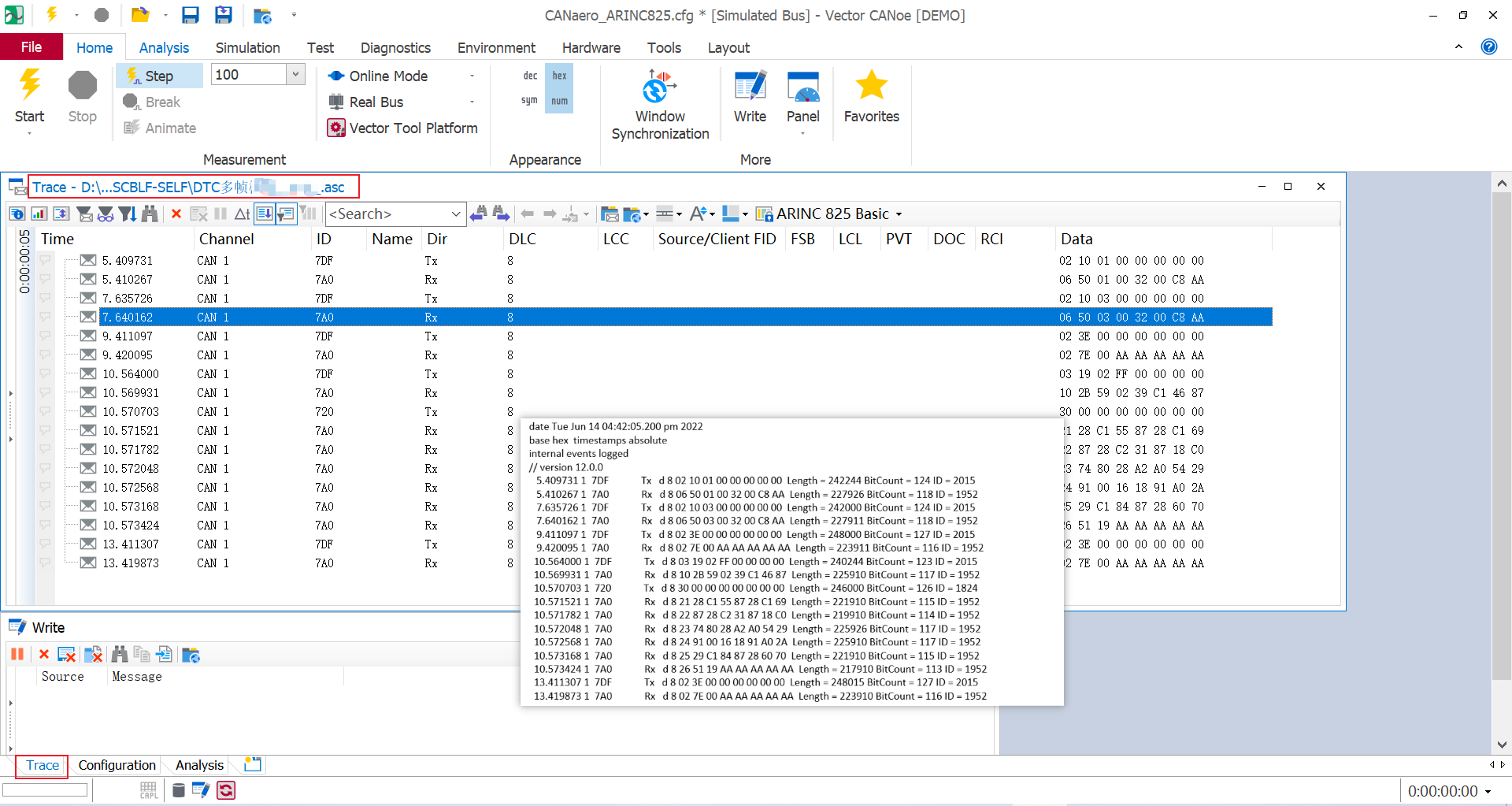This screenshot has height=806, width=1512.
Task: Click the Trace binoculars find icon
Action: point(150,214)
